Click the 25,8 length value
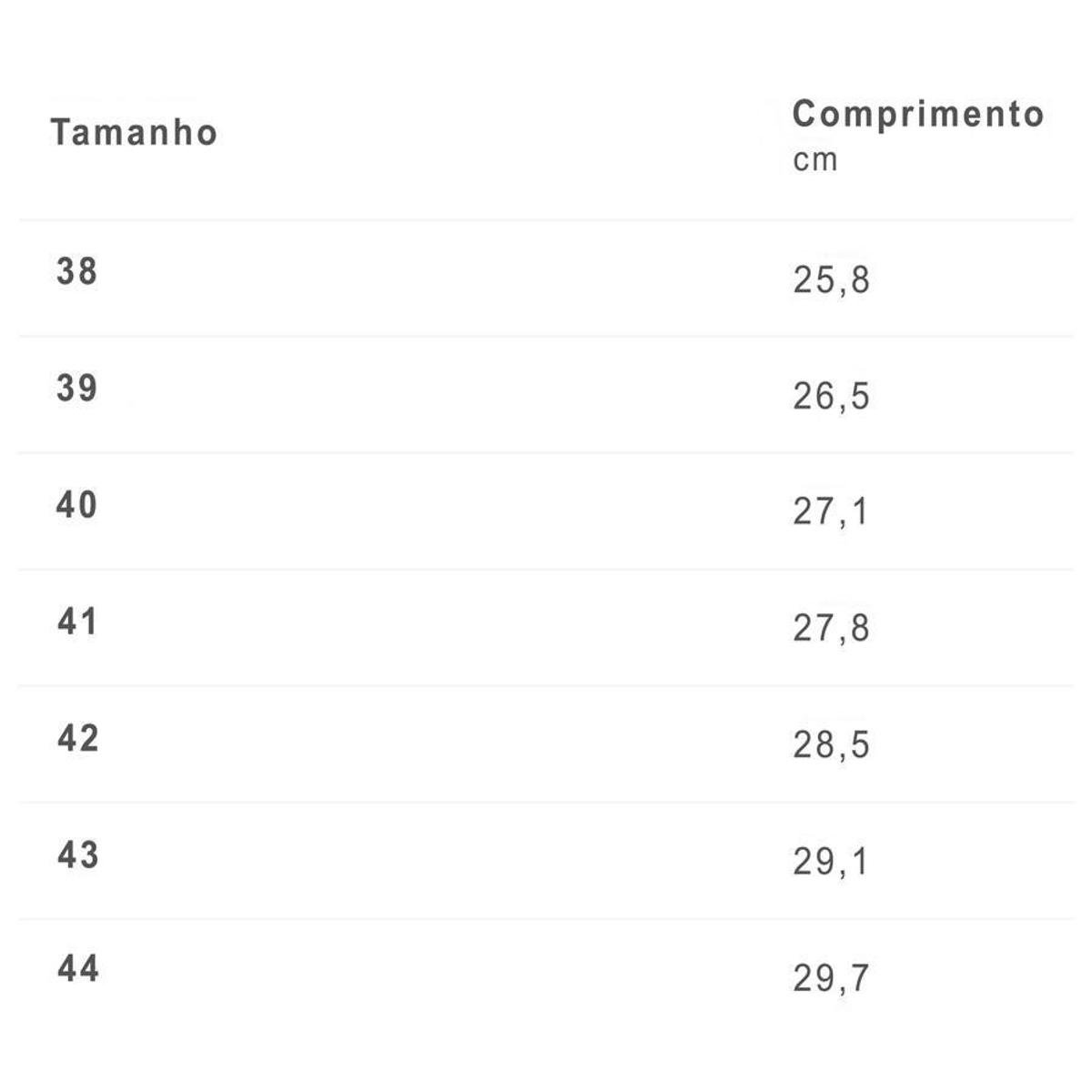The image size is (1092, 1092). click(831, 280)
